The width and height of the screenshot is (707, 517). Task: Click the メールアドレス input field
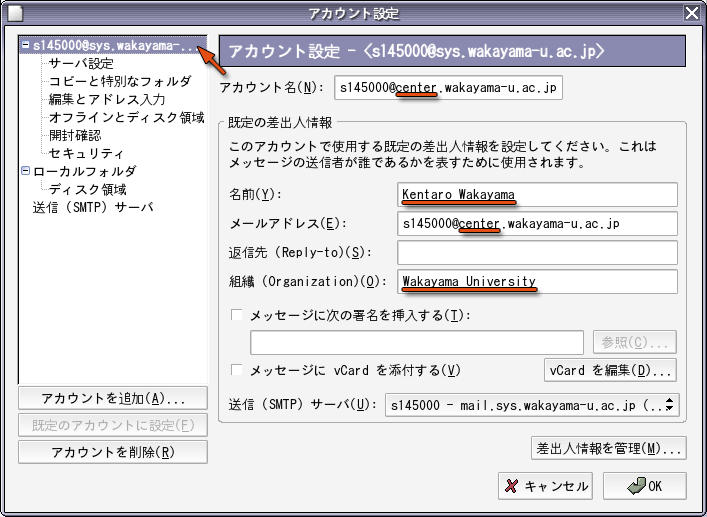tap(537, 224)
